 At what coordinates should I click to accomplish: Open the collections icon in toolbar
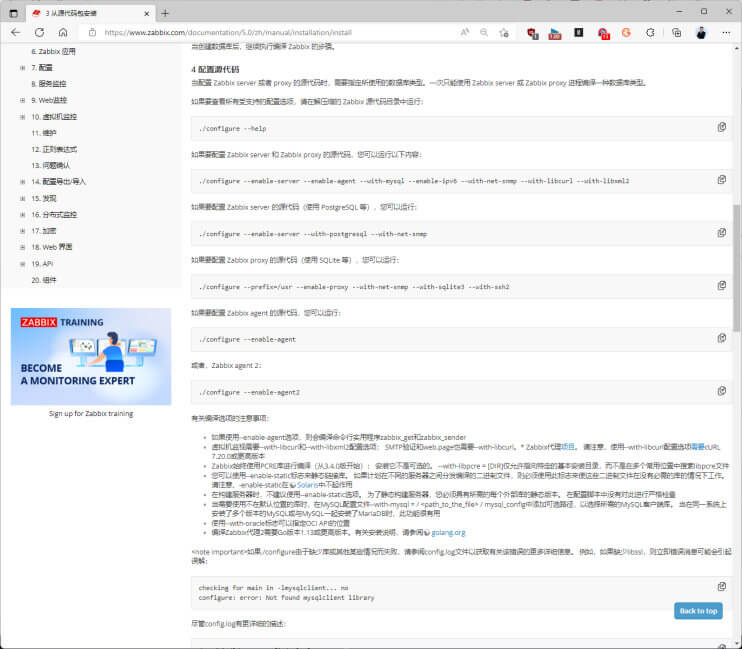click(x=677, y=32)
